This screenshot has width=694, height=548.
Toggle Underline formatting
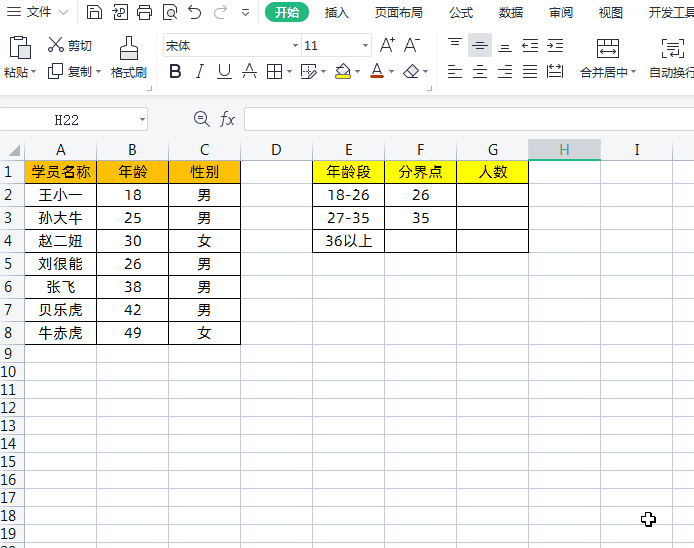(224, 71)
